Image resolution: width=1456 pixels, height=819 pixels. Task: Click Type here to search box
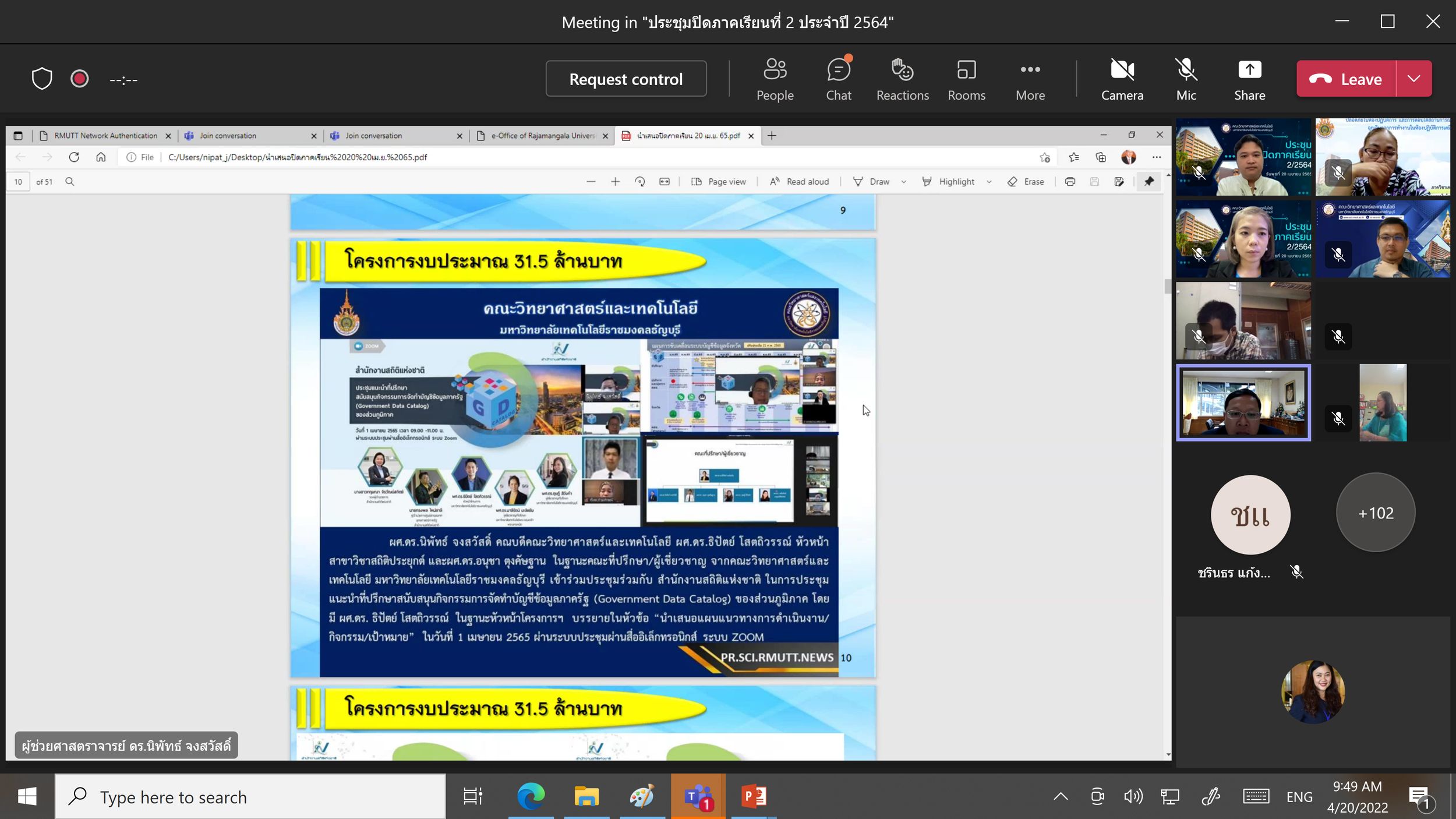[250, 797]
